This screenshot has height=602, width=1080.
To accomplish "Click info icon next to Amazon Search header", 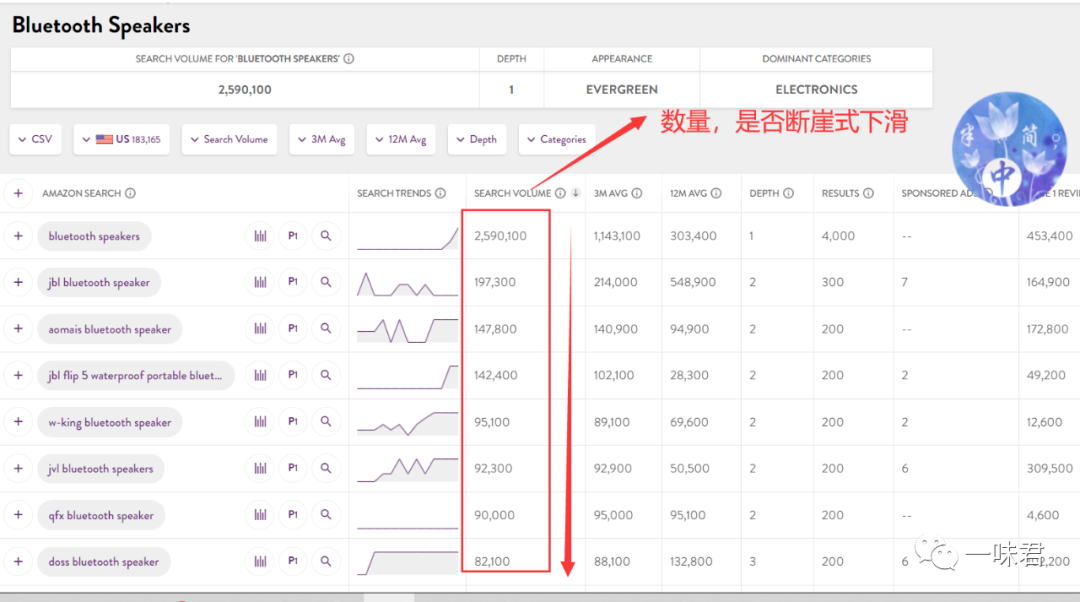I will (130, 193).
